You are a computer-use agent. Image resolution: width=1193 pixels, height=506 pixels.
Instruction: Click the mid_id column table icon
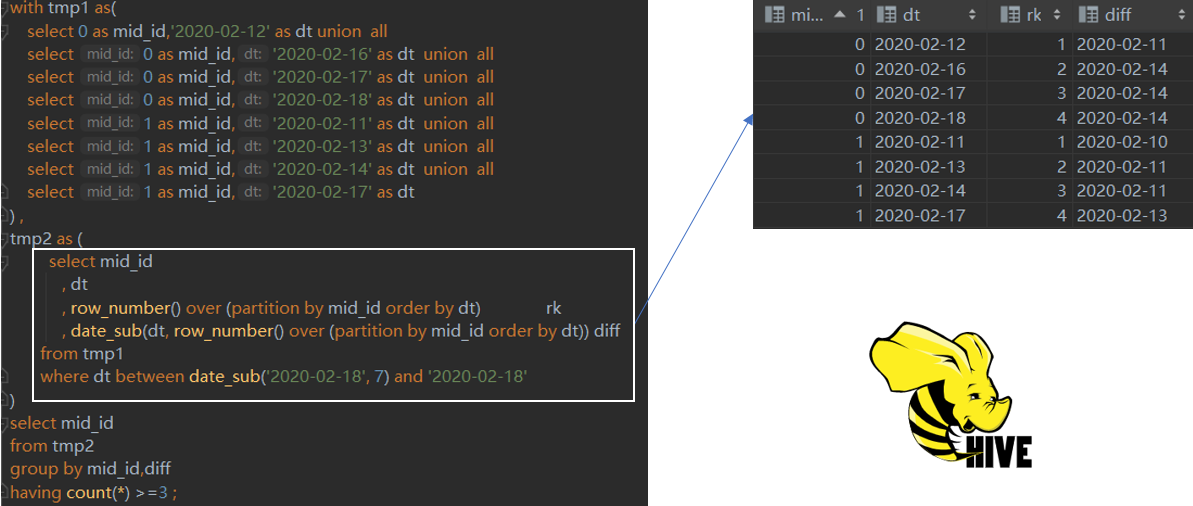[x=774, y=16]
